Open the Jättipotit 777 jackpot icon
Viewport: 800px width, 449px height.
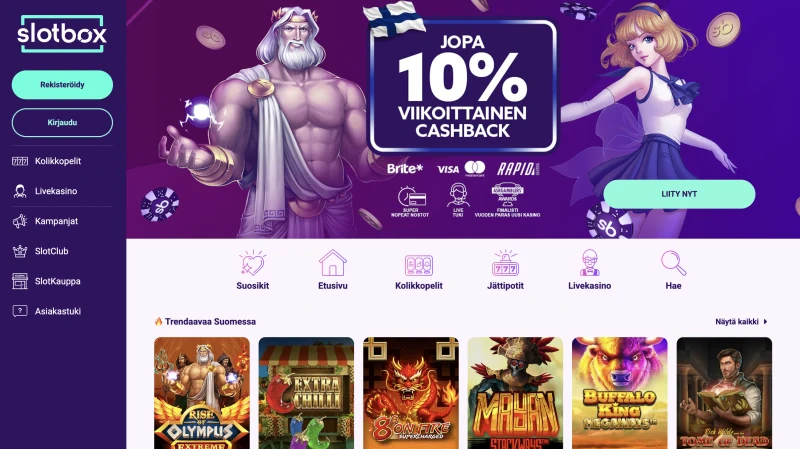point(505,263)
